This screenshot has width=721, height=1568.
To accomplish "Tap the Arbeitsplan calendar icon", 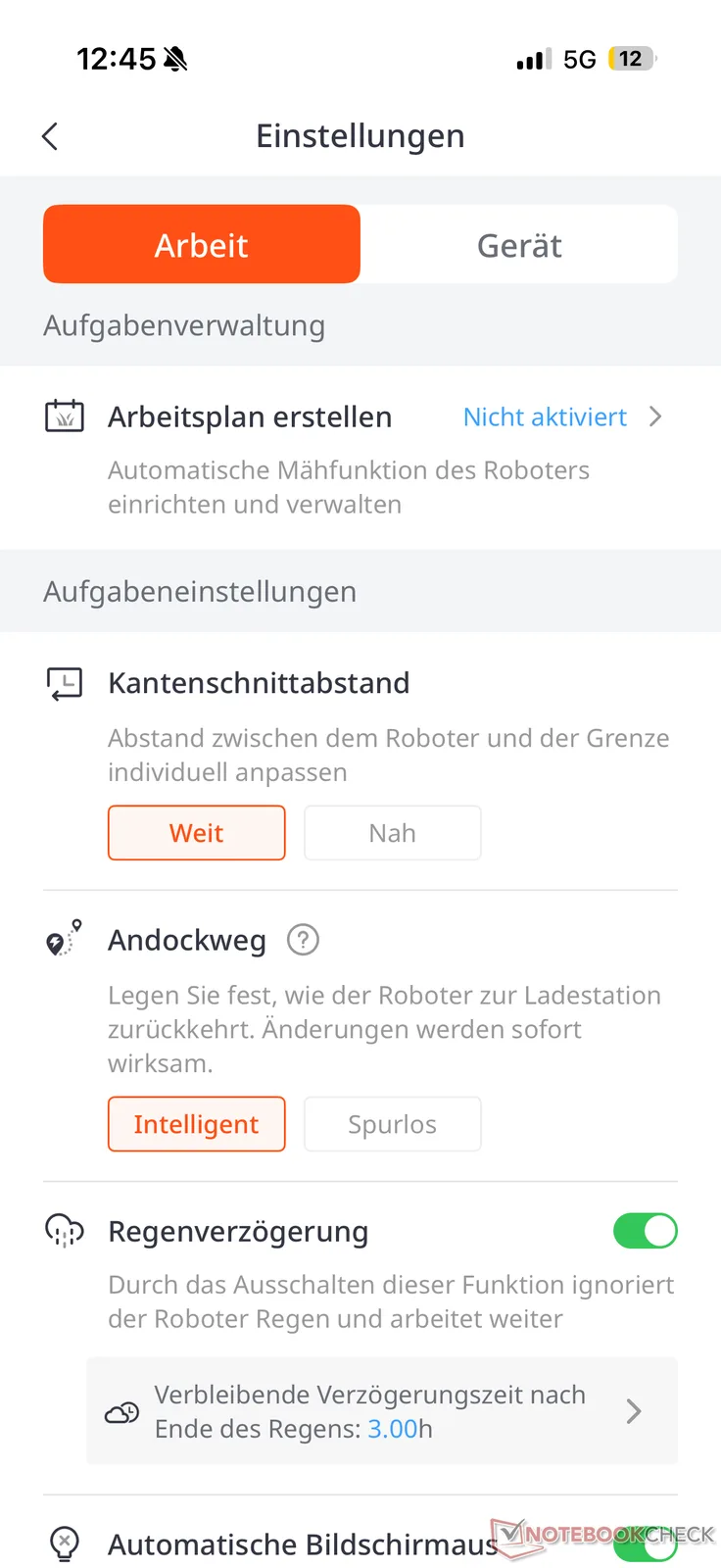I will click(x=65, y=416).
